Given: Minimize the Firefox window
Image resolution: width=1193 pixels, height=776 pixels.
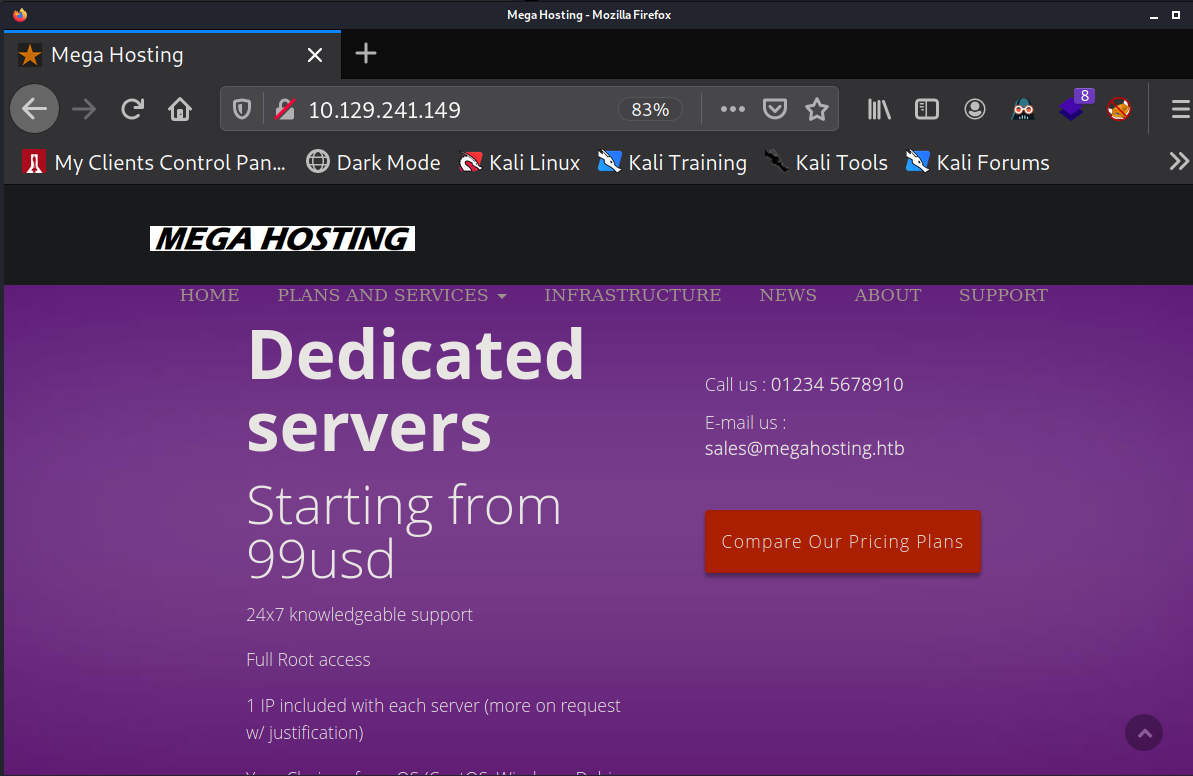Looking at the screenshot, I should pos(1153,15).
